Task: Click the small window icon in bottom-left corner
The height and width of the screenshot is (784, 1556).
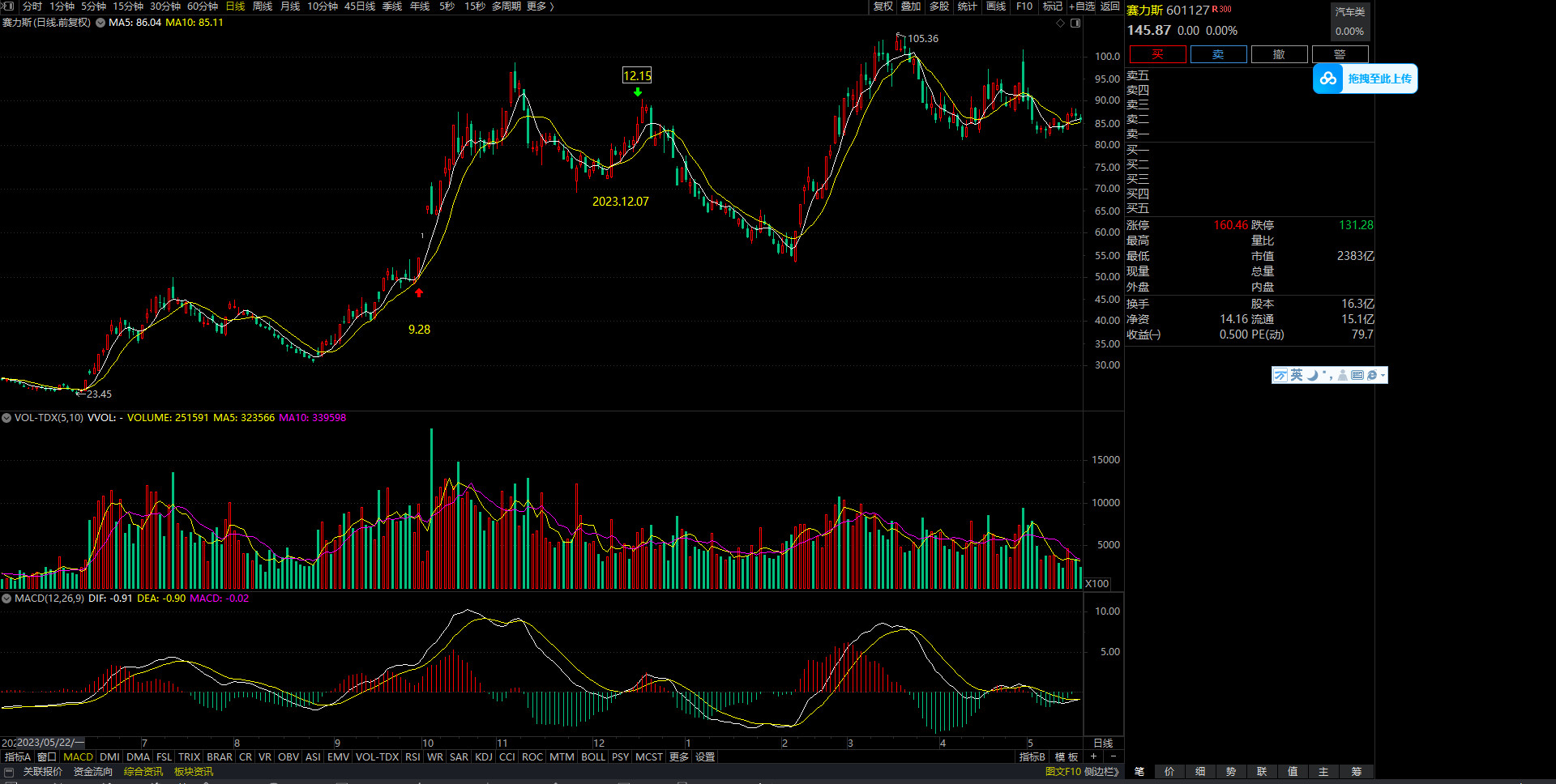Action: tap(9, 772)
